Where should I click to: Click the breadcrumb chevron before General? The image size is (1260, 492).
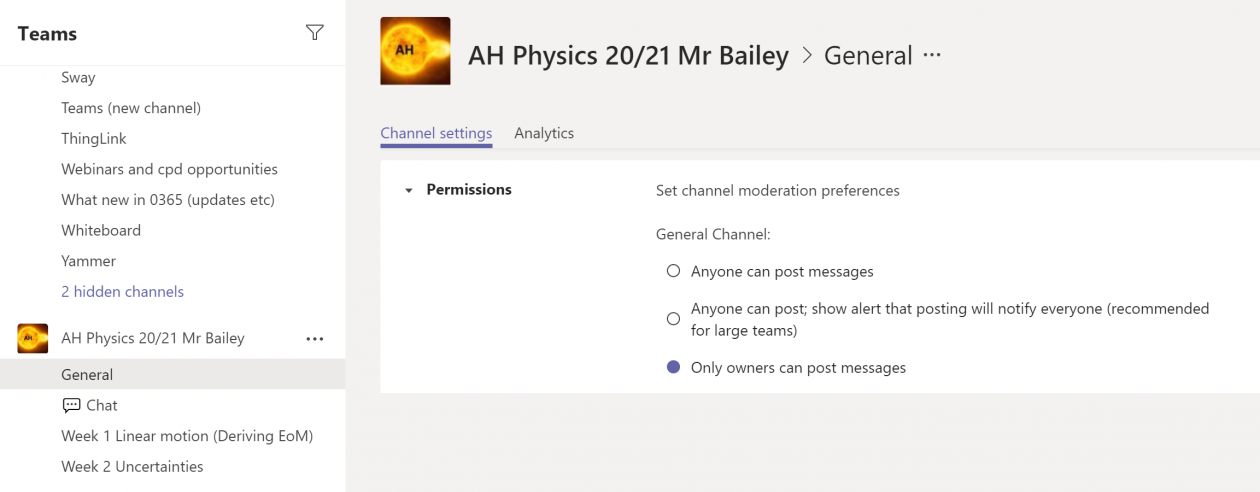pyautogui.click(x=807, y=56)
